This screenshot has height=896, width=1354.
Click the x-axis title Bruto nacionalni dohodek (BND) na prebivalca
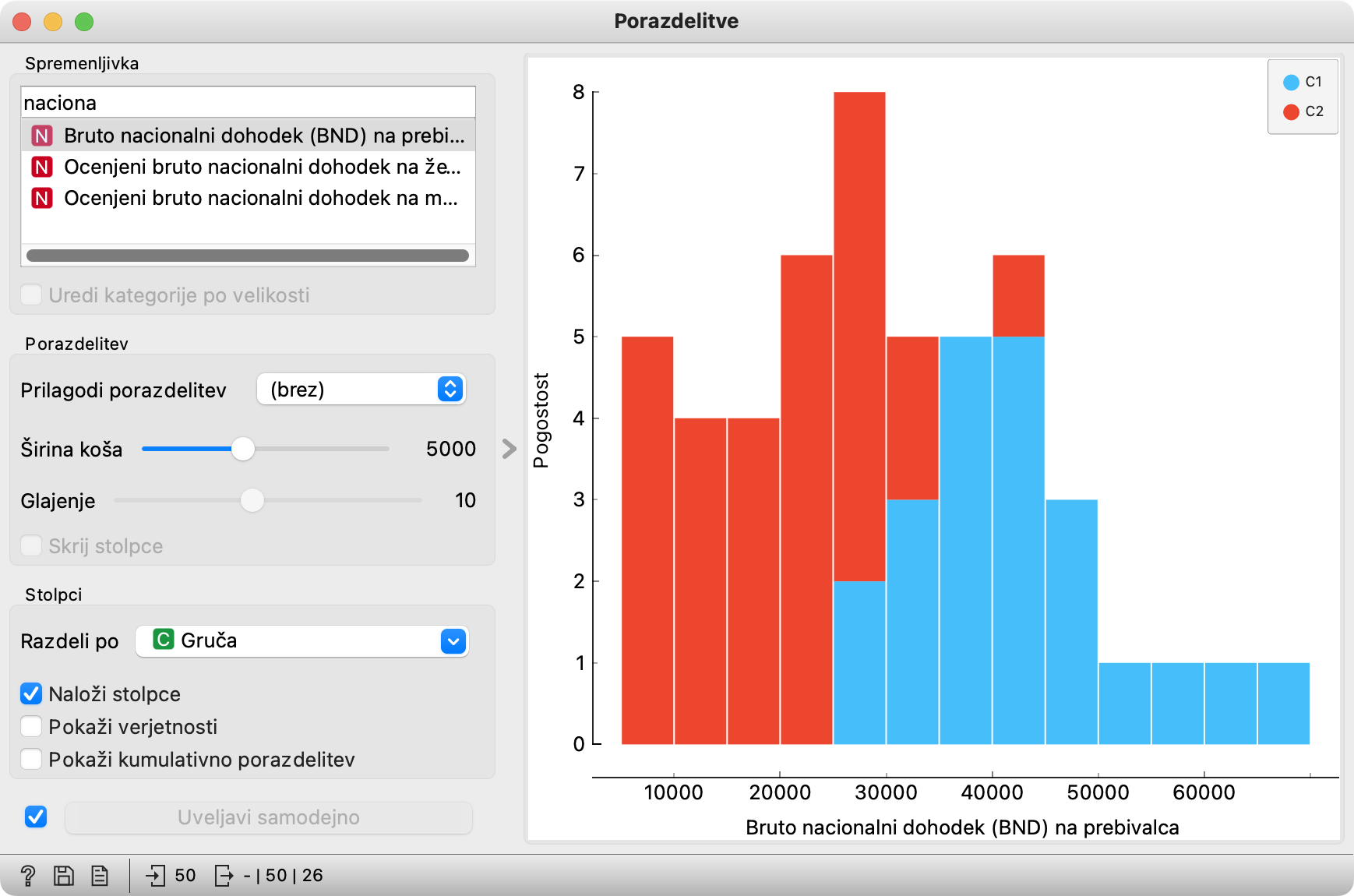tap(962, 827)
